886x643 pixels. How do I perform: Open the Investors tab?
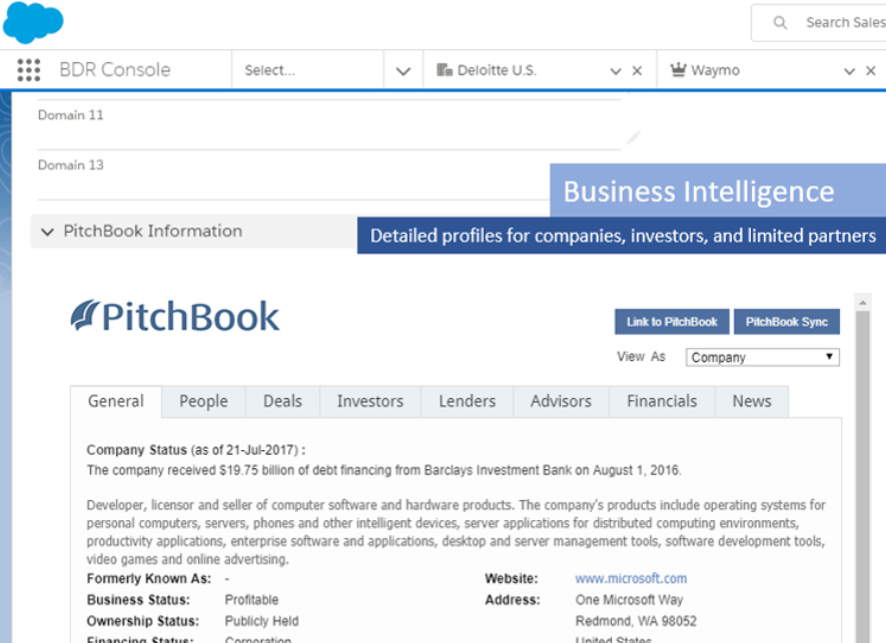point(370,401)
